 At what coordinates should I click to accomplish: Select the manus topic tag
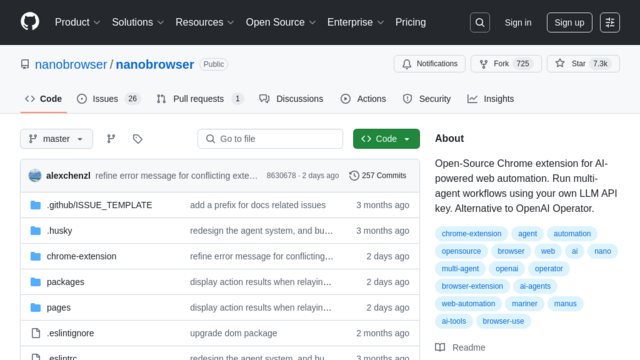[565, 304]
